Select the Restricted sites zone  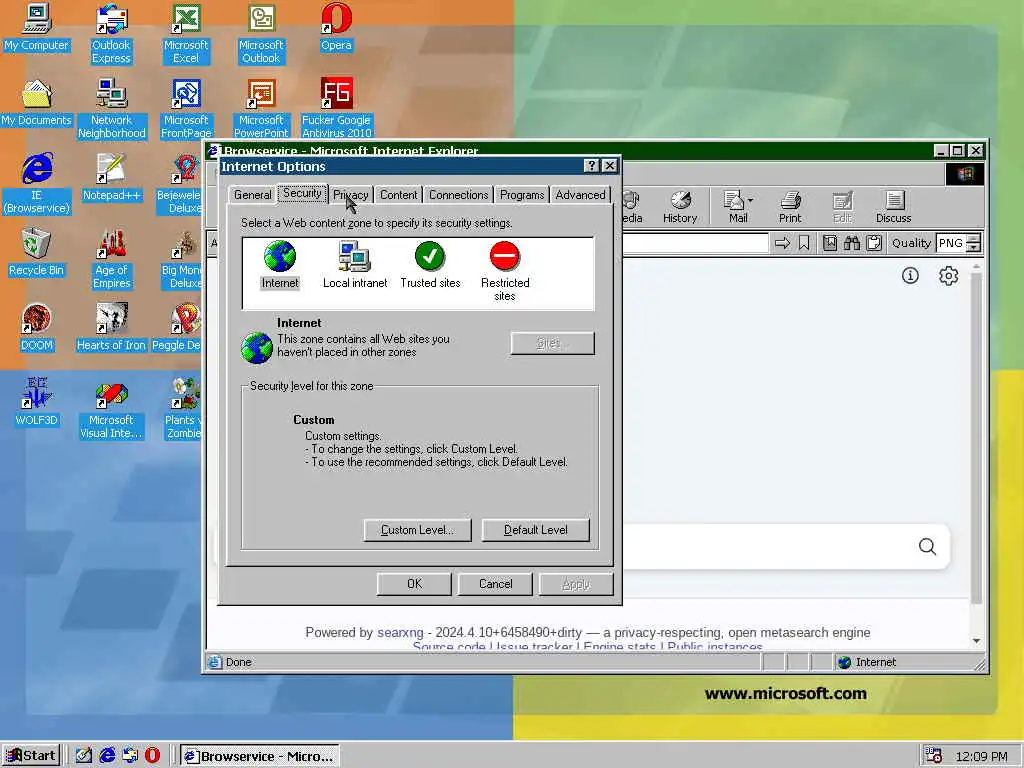[x=505, y=271]
